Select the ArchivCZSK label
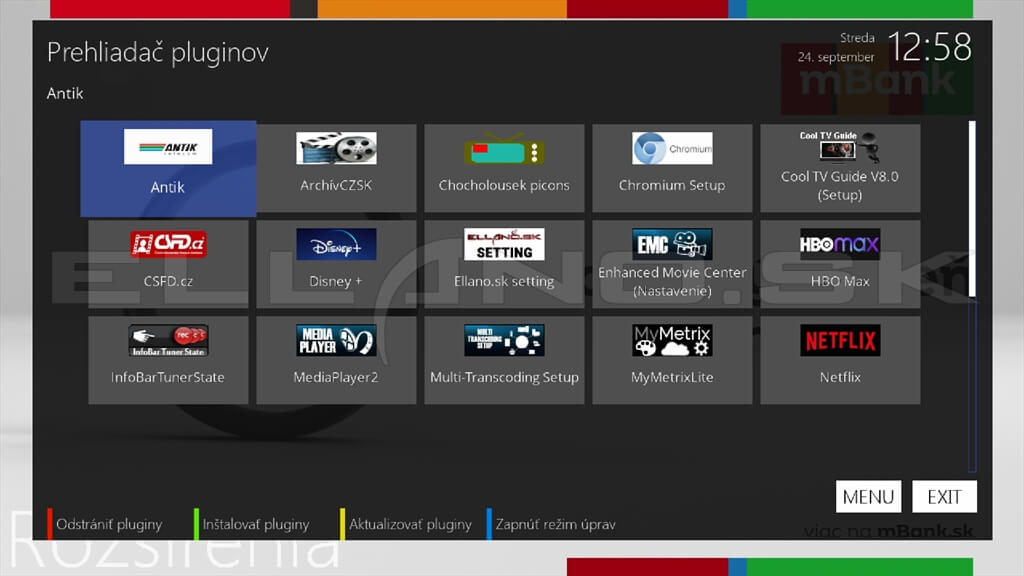Screen dimensions: 1024x576 (336, 185)
